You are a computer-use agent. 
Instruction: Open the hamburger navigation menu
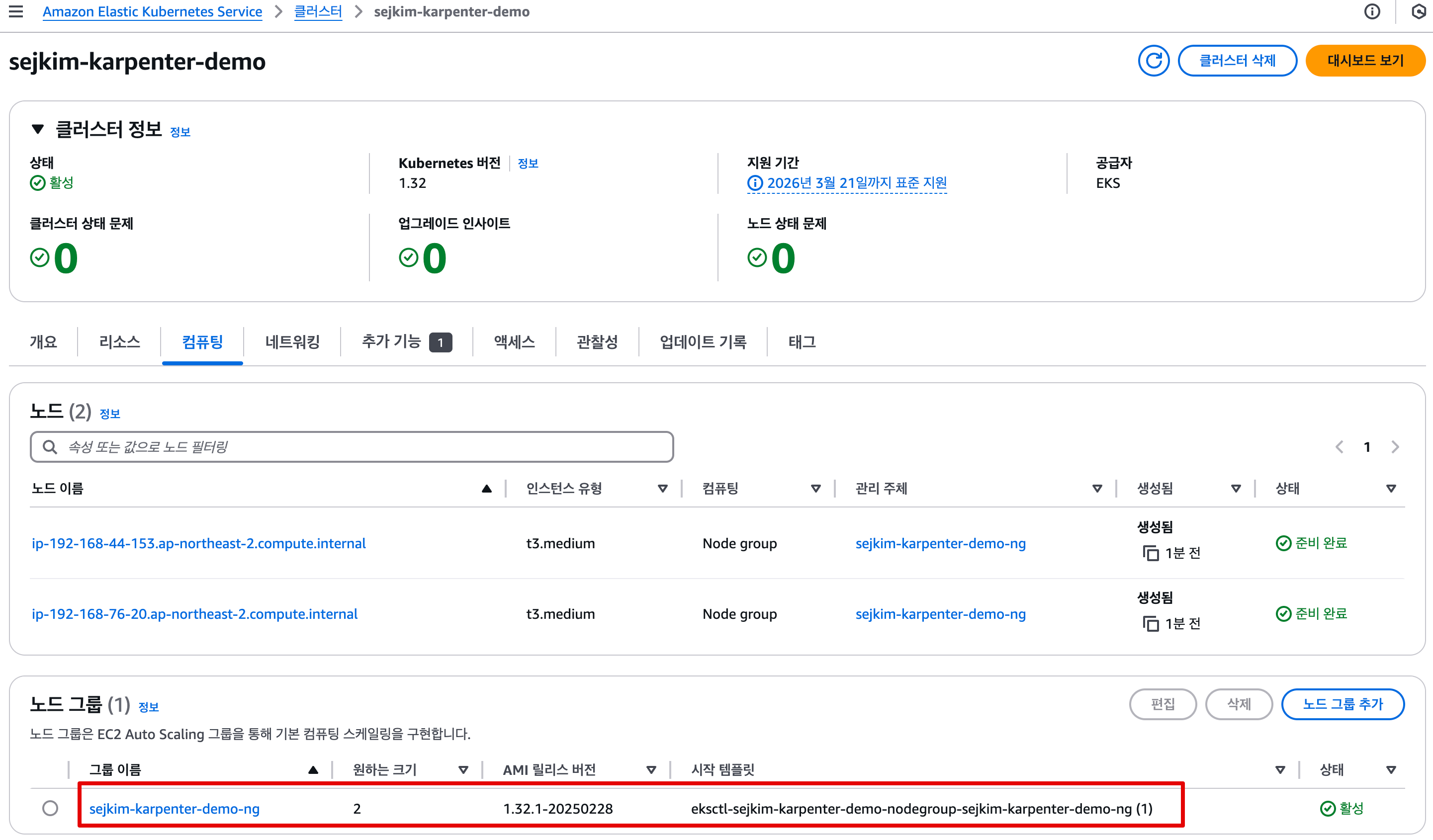(16, 11)
